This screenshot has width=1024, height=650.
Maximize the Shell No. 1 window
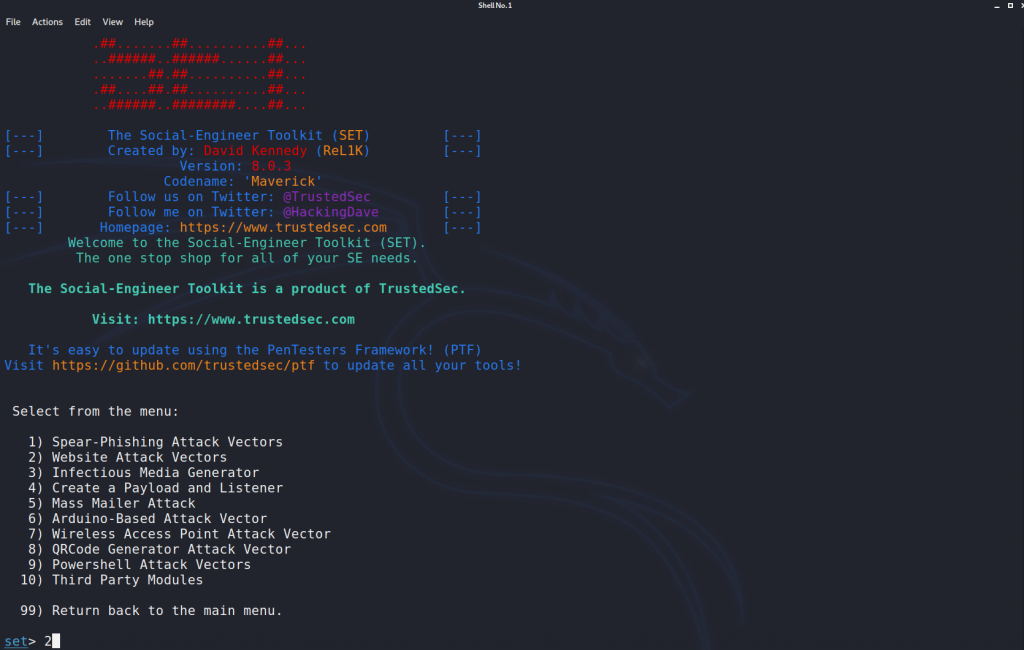(1010, 5)
